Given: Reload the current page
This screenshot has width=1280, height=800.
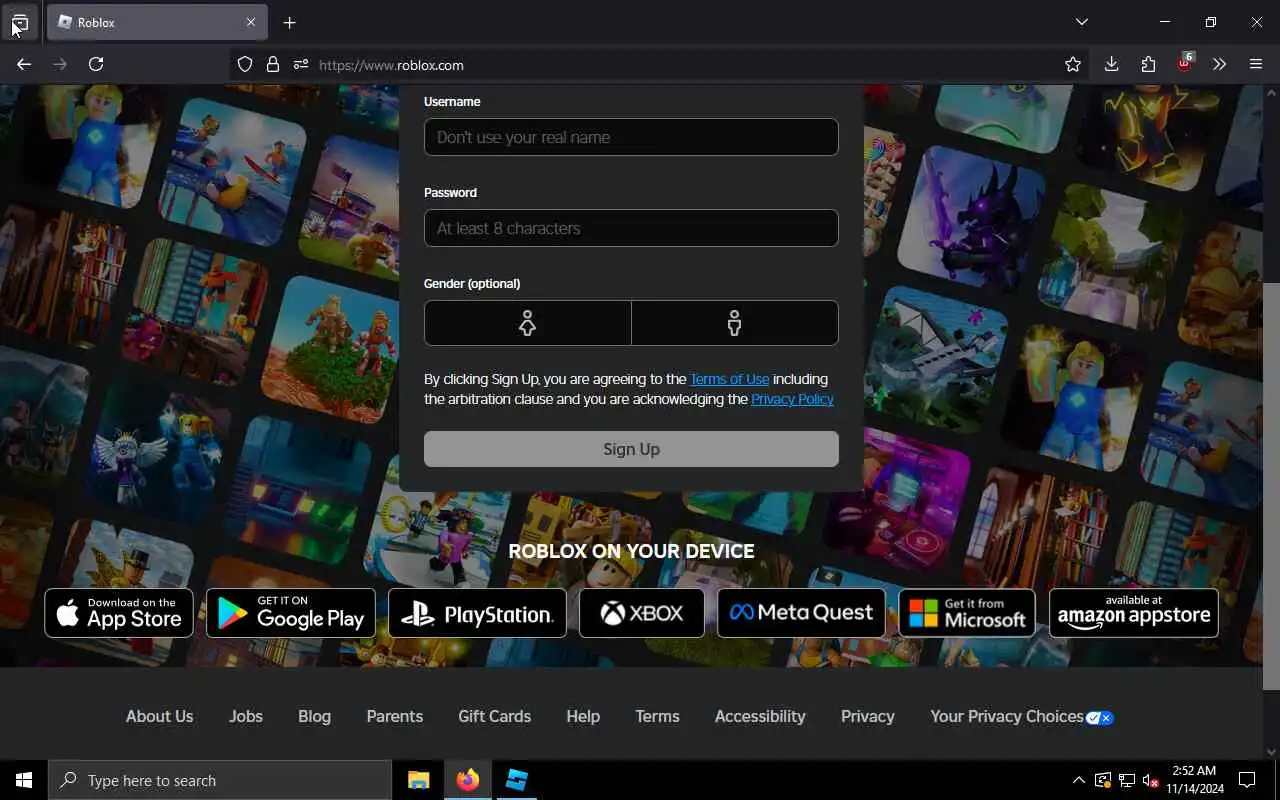Looking at the screenshot, I should point(96,64).
